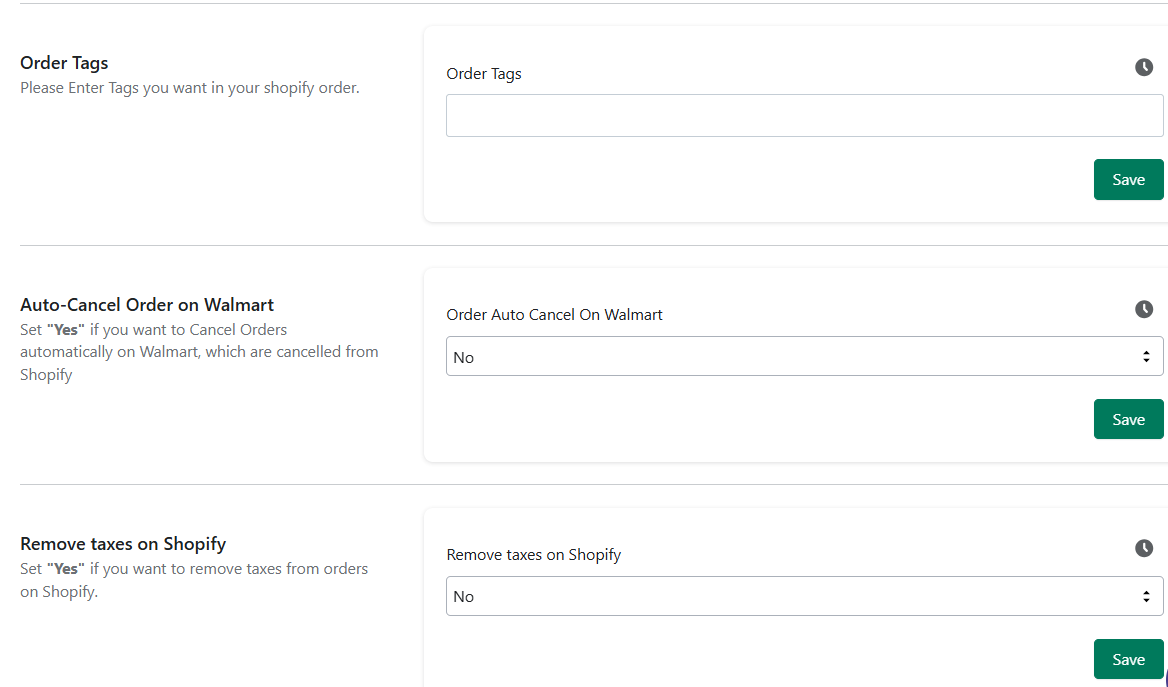Click the field label "Order Auto Cancel On Walmart"
This screenshot has width=1168, height=687.
554,314
